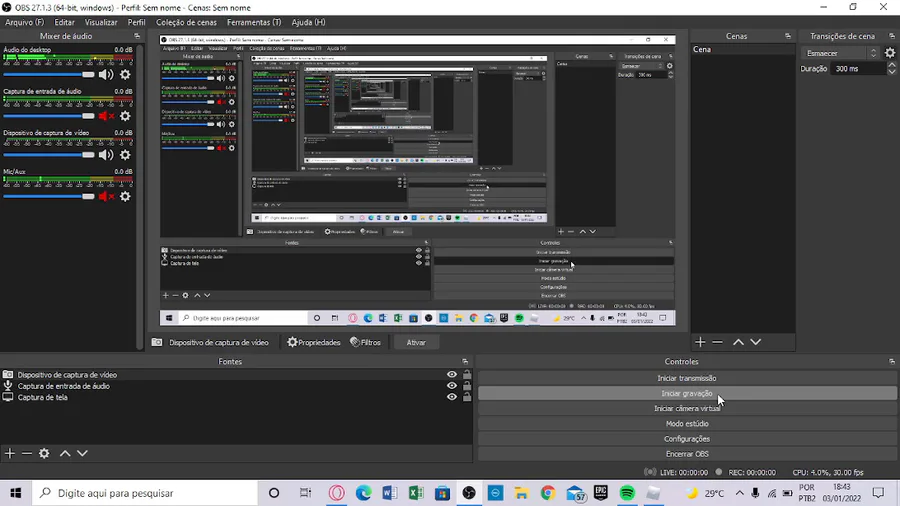Image resolution: width=900 pixels, height=506 pixels.
Task: Add a new scene with plus icon
Action: pos(700,342)
